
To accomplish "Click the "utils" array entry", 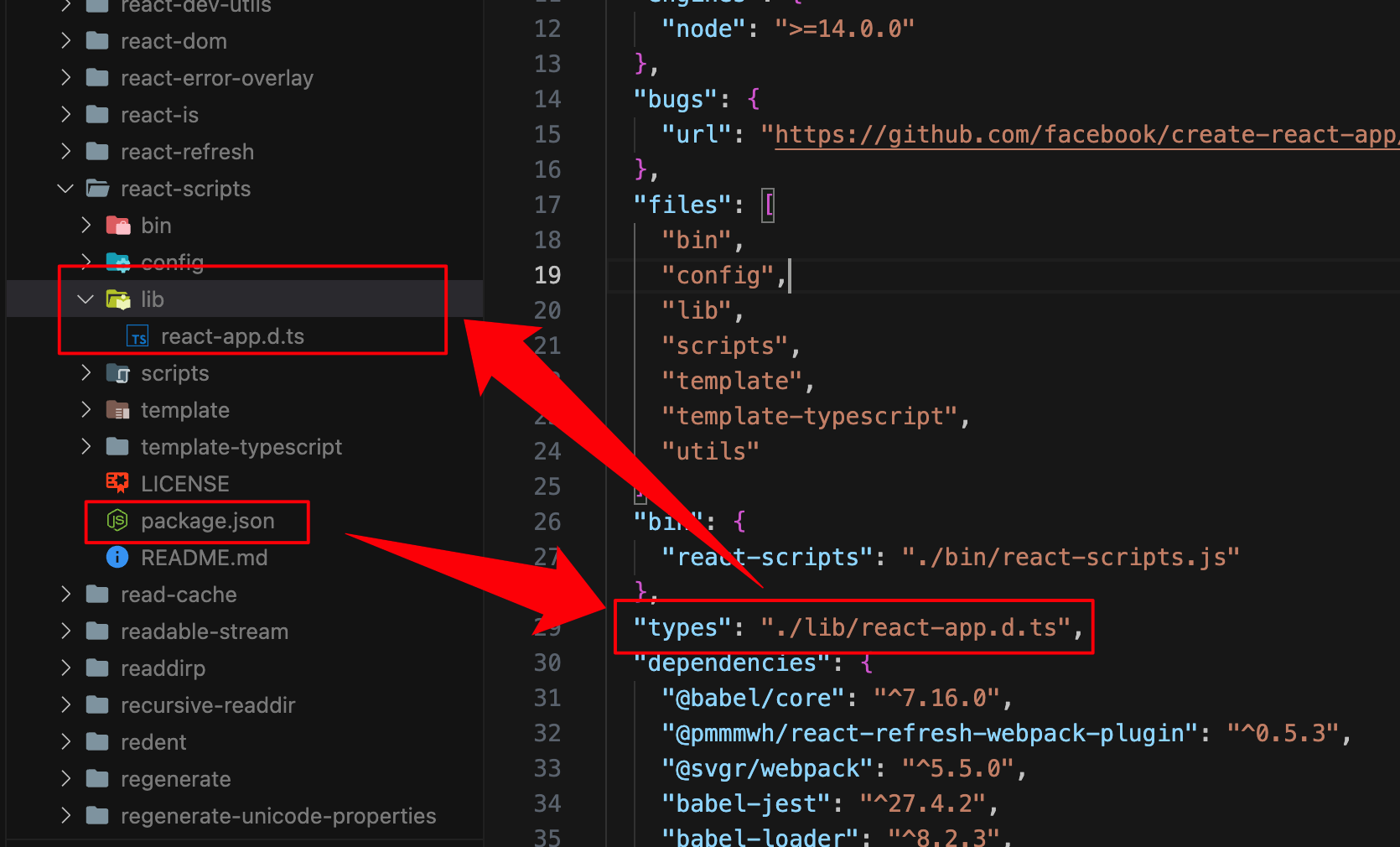I will (x=711, y=452).
